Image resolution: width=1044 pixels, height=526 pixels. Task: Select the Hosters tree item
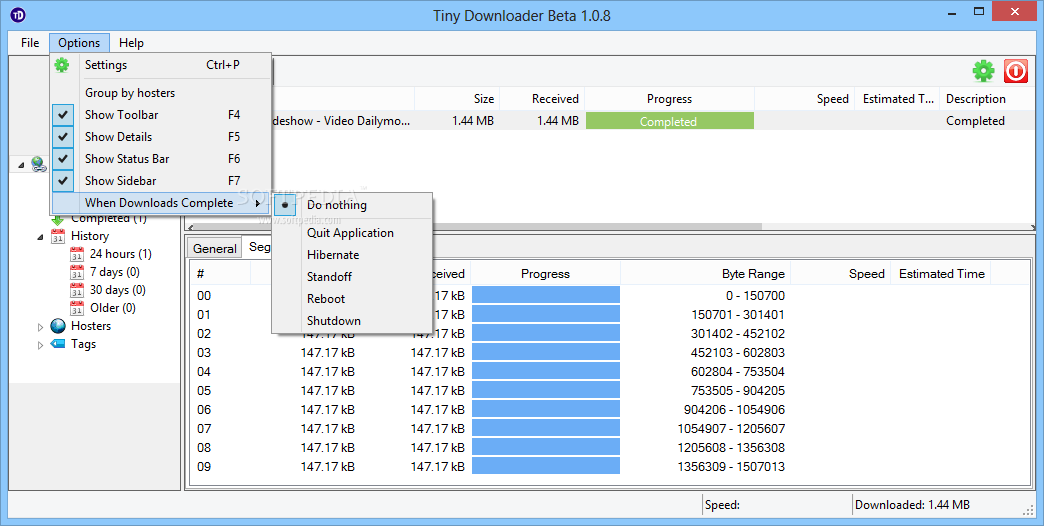pyautogui.click(x=91, y=326)
